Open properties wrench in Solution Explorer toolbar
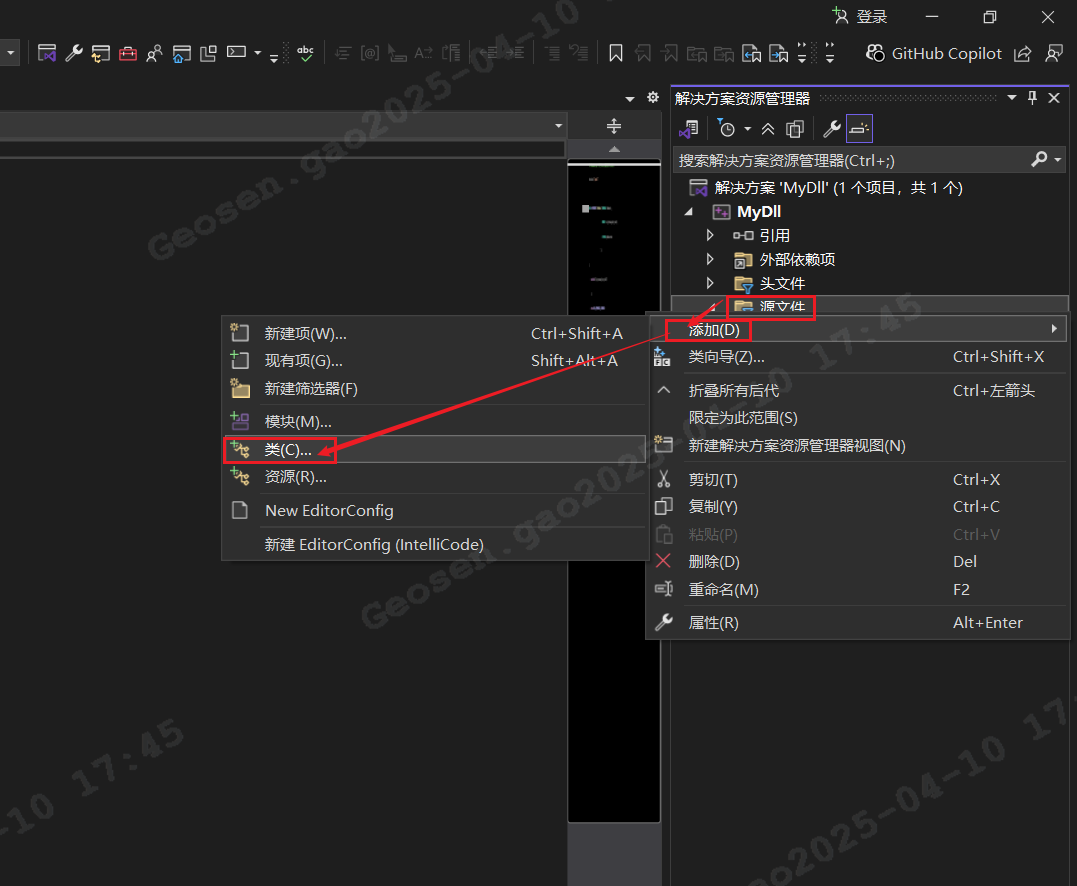1077x886 pixels. (832, 128)
